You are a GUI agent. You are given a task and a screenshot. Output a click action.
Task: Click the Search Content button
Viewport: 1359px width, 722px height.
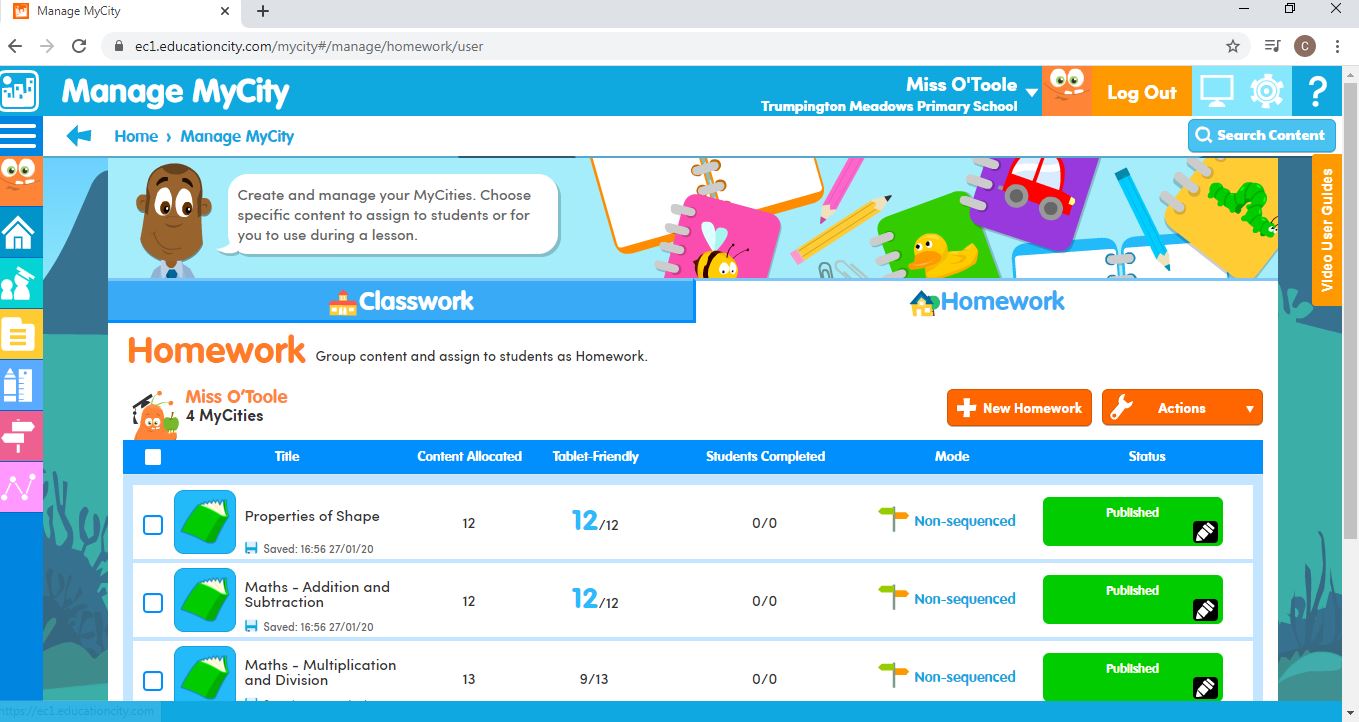(x=1261, y=135)
